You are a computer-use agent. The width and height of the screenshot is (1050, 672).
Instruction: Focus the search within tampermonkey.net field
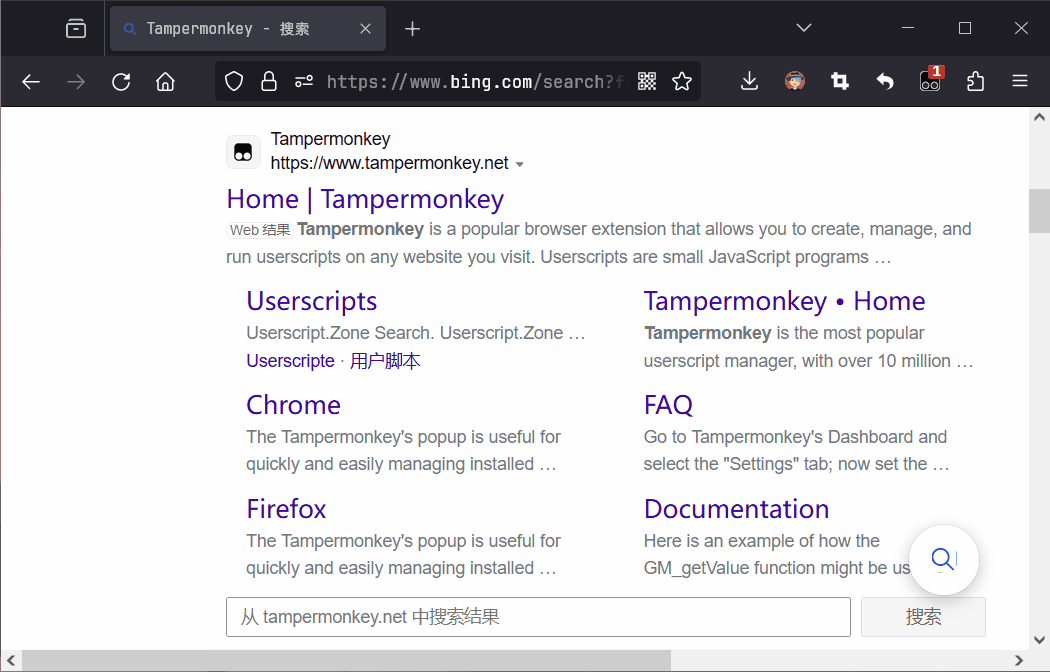[x=538, y=616]
